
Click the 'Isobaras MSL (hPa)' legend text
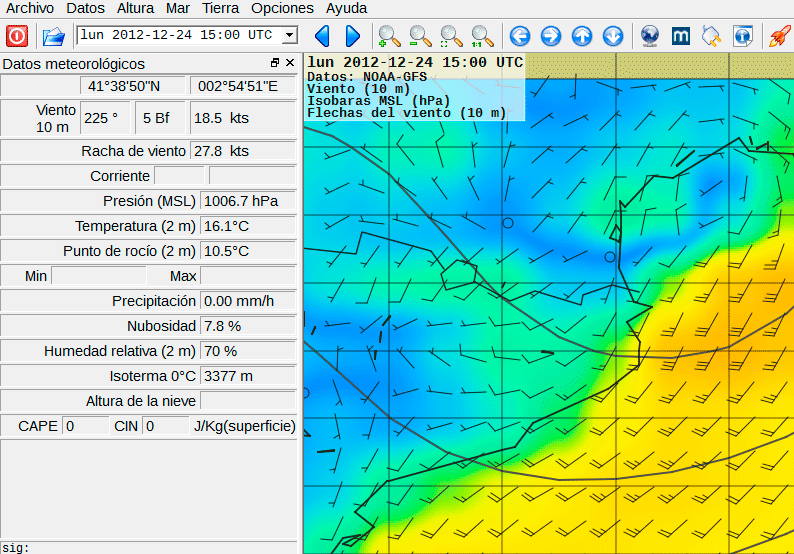tap(378, 101)
